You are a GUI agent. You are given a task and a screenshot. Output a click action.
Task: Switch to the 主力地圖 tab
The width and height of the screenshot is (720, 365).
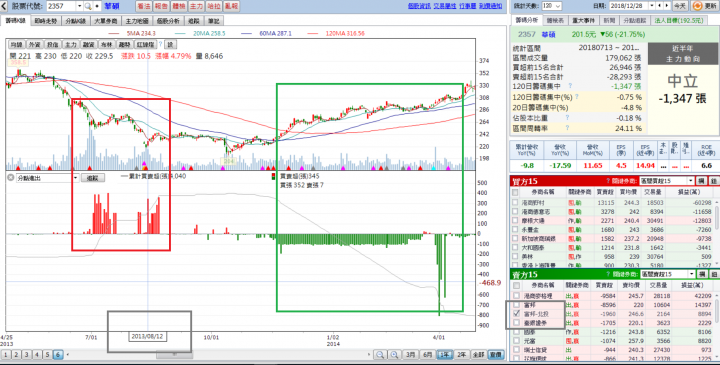137,21
